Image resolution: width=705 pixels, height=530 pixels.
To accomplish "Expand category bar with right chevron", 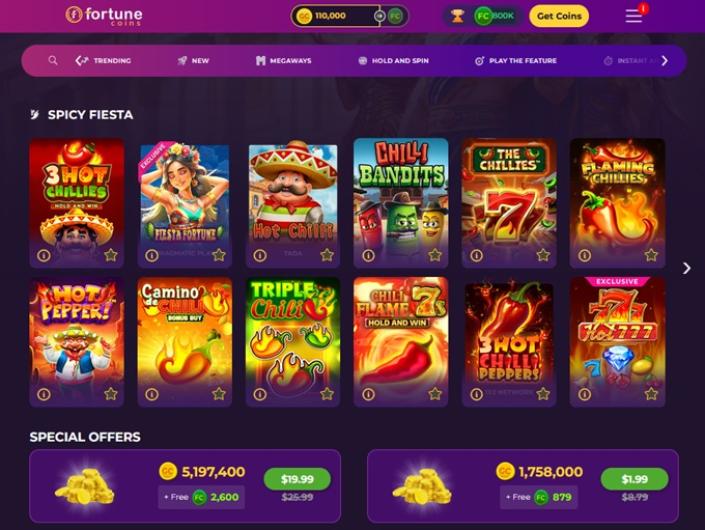I will 665,60.
